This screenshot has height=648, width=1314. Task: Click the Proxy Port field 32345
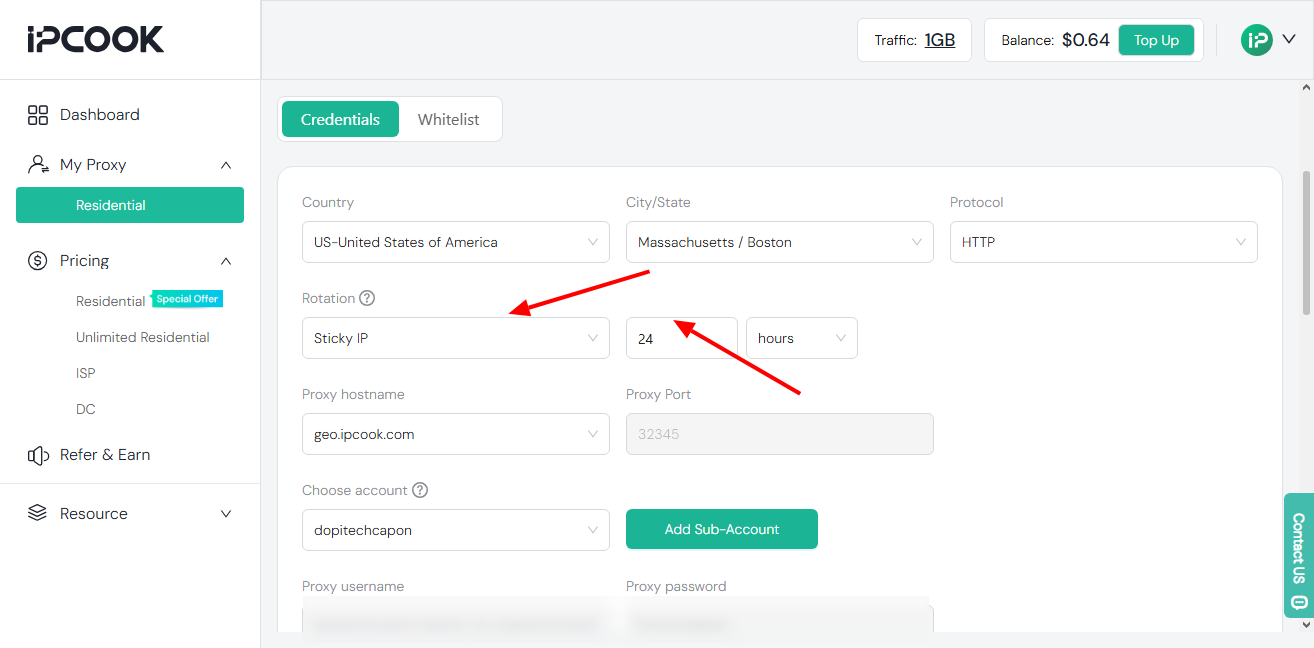tap(780, 434)
